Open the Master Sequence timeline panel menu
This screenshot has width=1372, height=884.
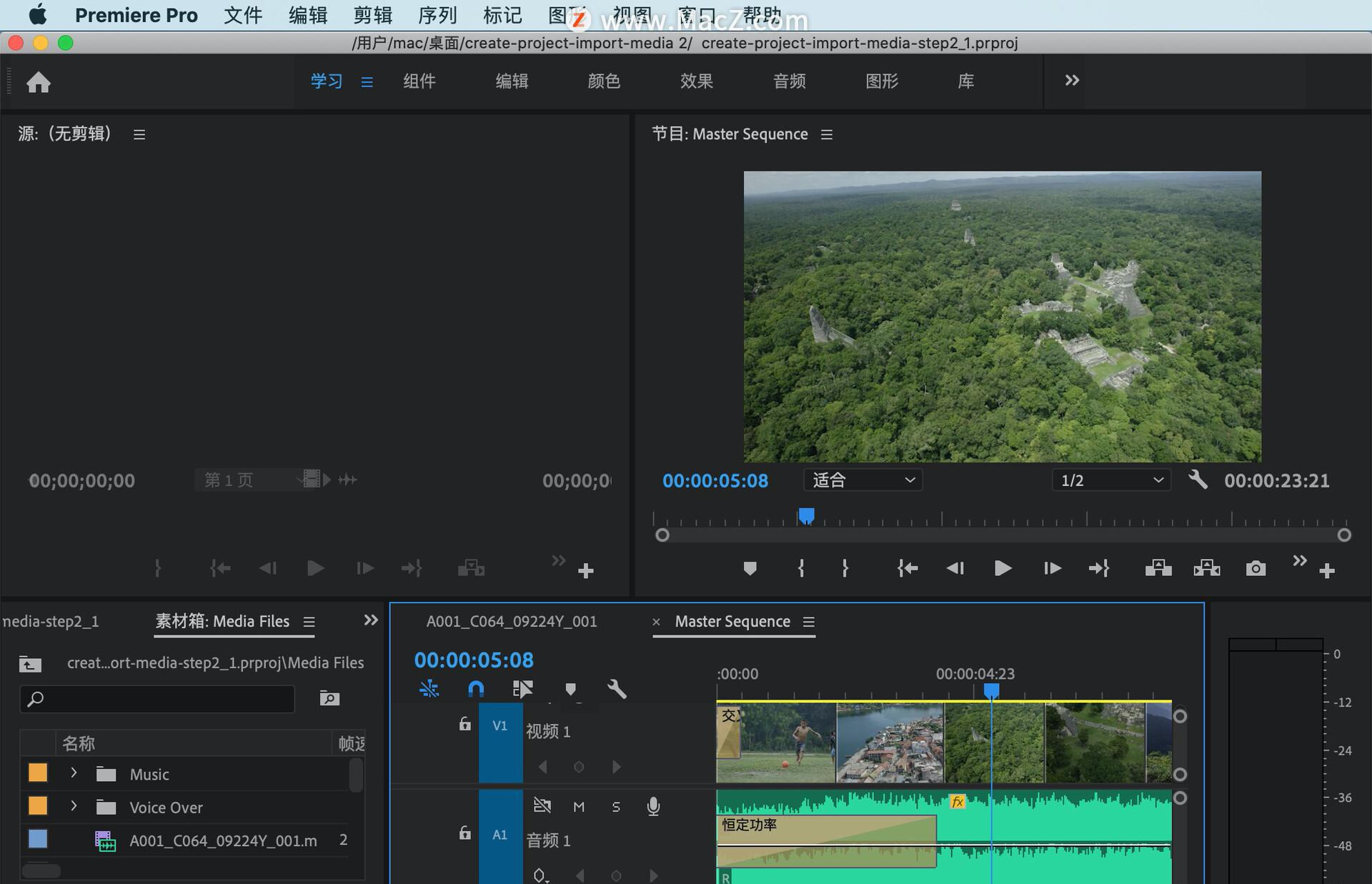click(808, 622)
